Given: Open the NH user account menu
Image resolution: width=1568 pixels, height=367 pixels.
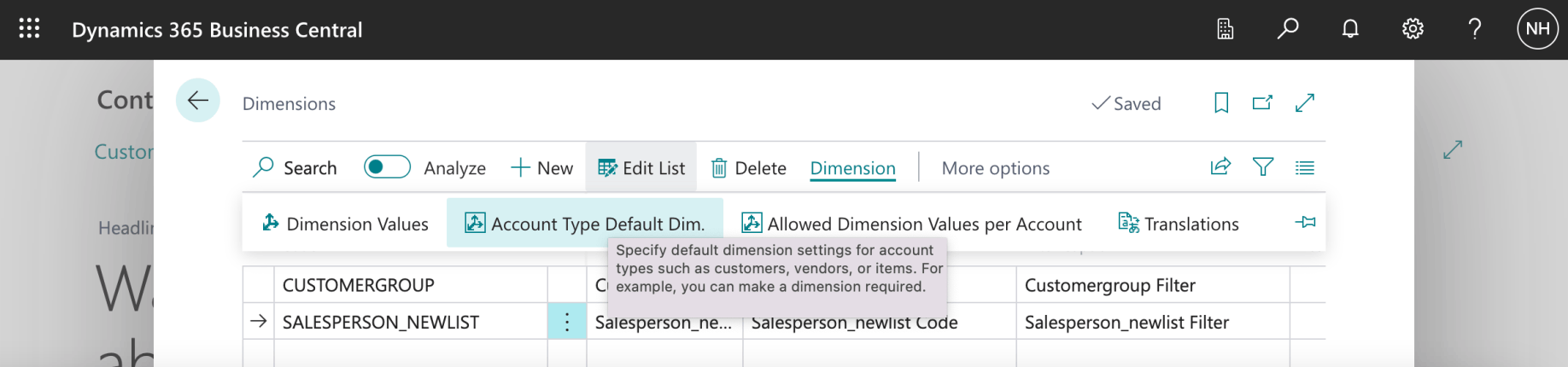Looking at the screenshot, I should click(x=1537, y=29).
